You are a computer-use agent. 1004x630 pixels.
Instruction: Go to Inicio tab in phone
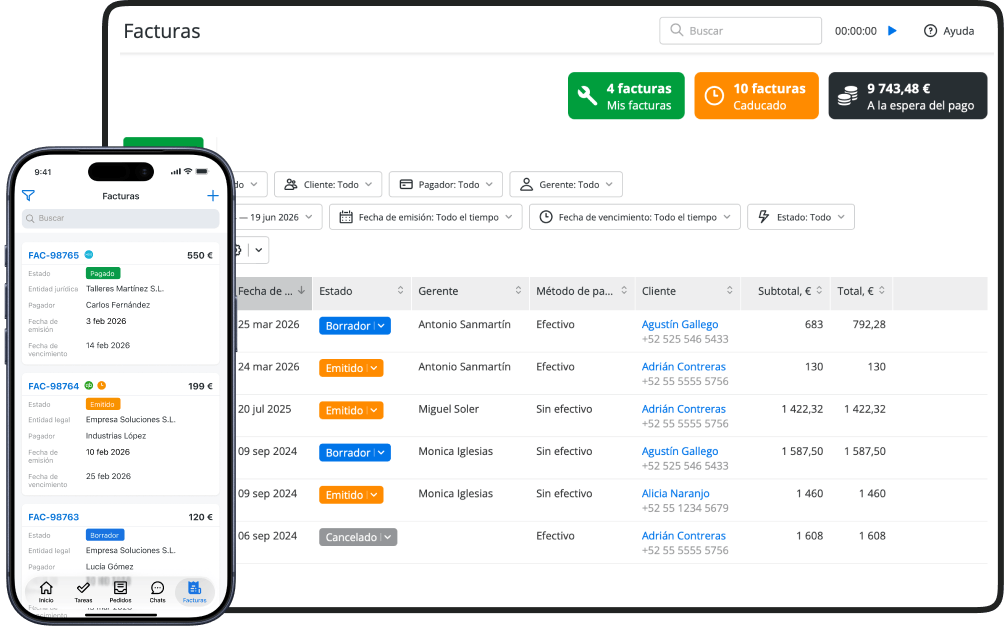click(46, 592)
